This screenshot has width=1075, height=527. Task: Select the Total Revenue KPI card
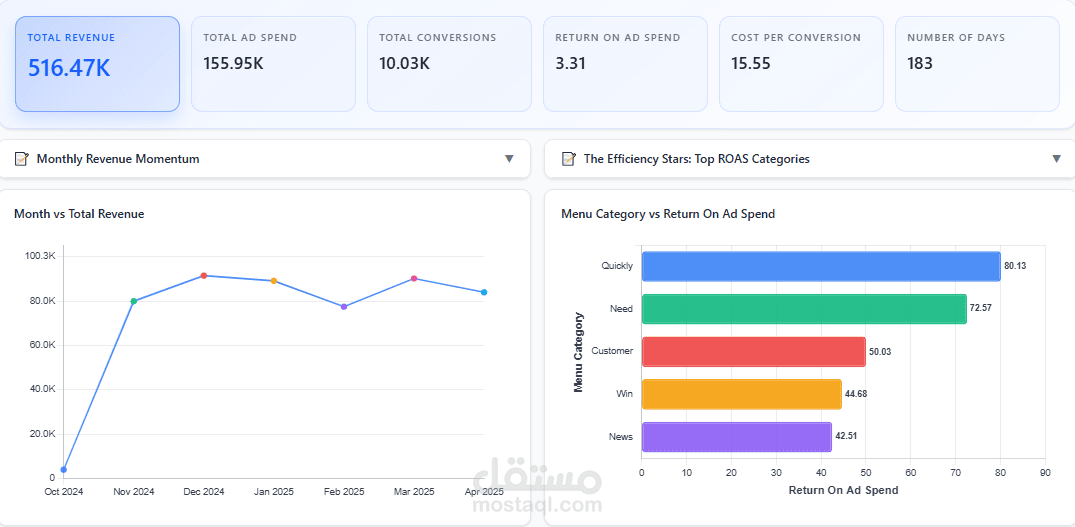[x=97, y=64]
